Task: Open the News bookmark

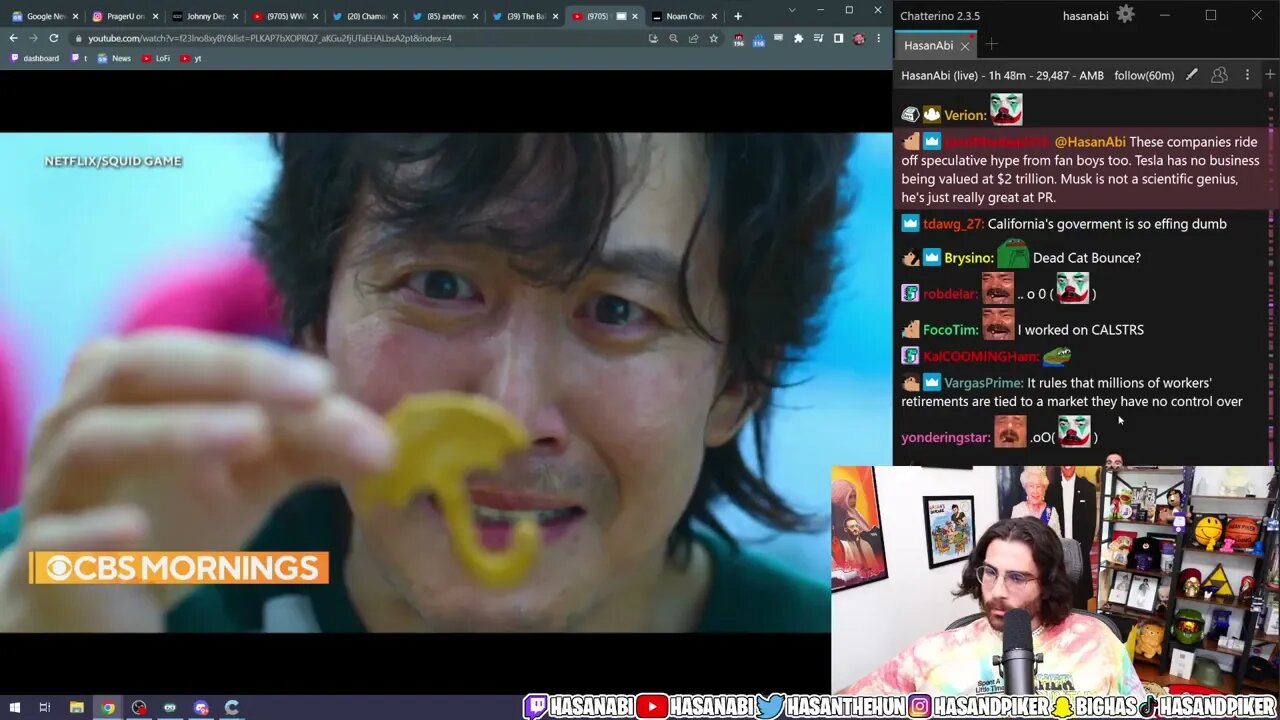Action: 114,58
